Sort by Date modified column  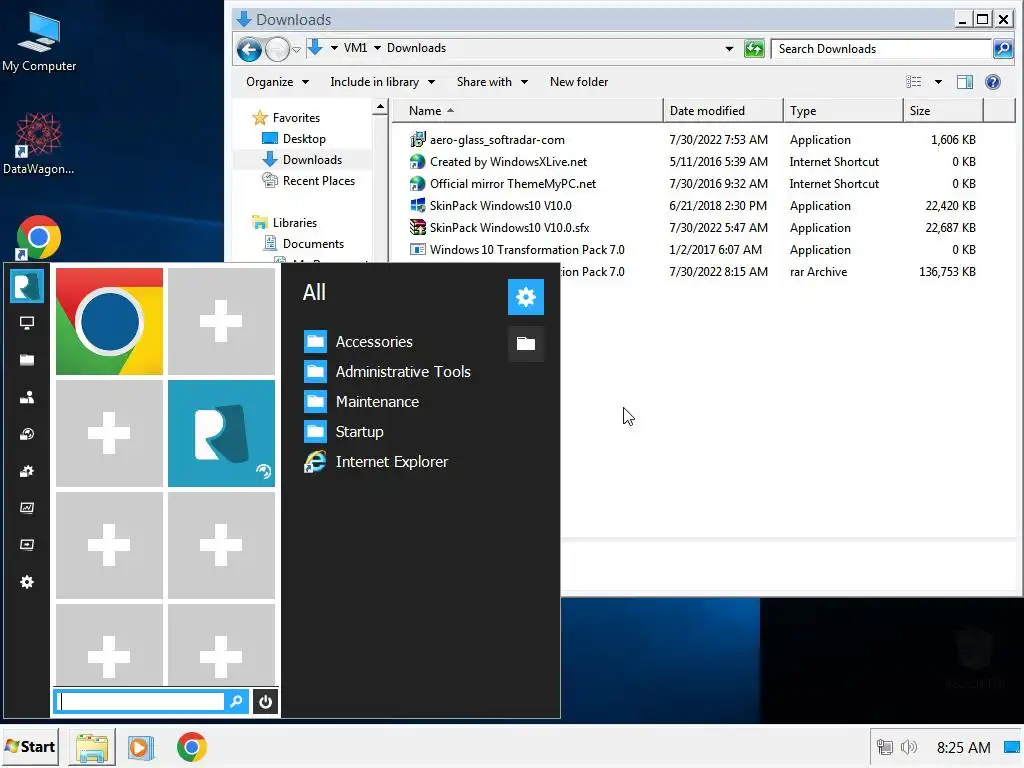(724, 110)
